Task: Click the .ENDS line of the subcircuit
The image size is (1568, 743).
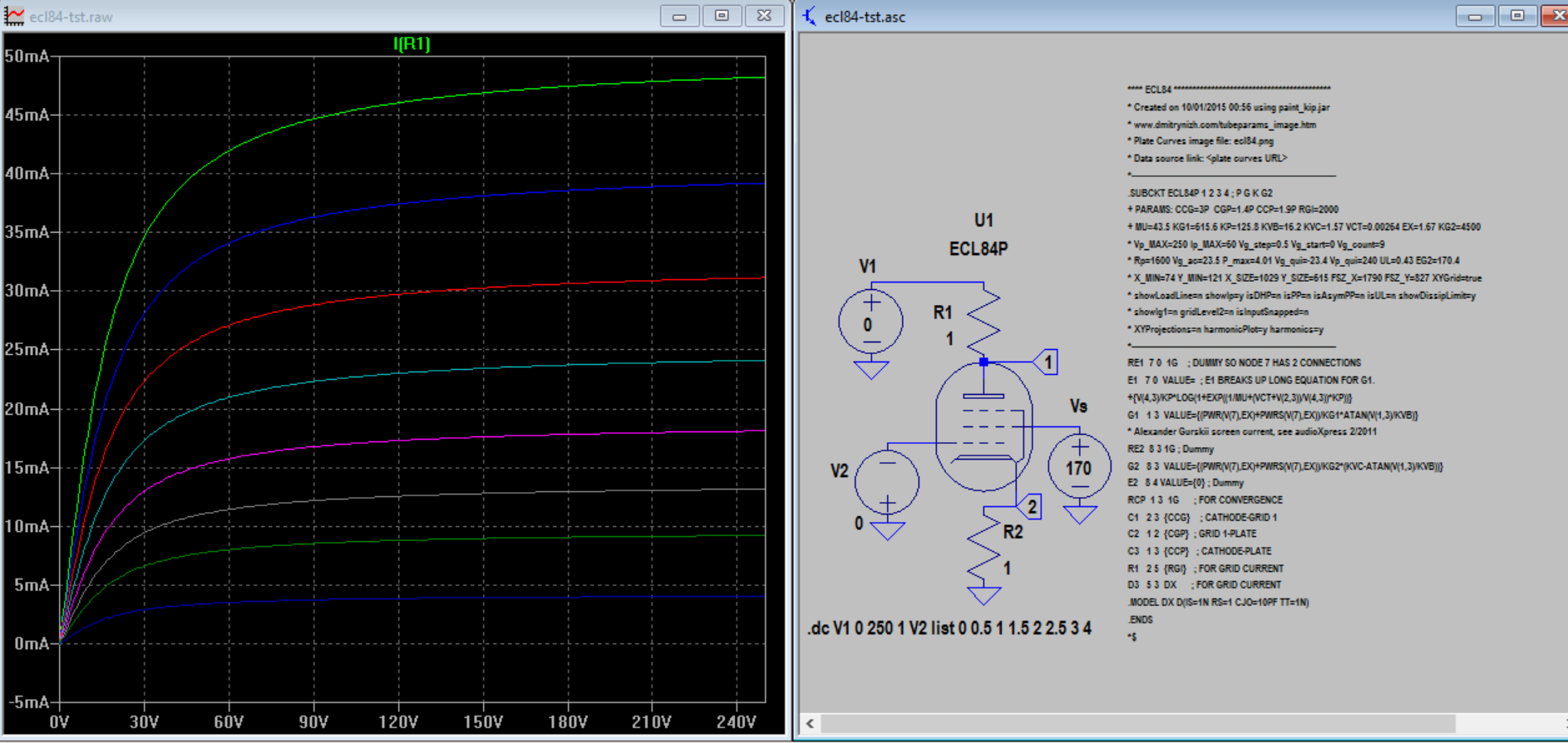Action: tap(1140, 619)
